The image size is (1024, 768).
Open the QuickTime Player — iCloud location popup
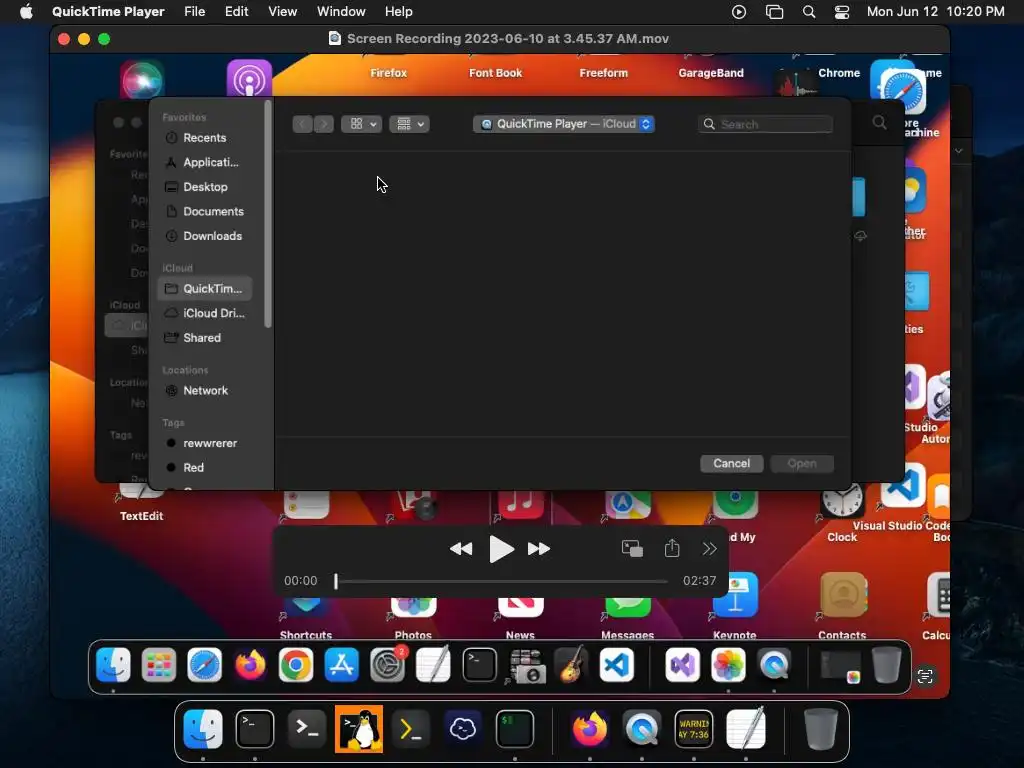[x=564, y=124]
